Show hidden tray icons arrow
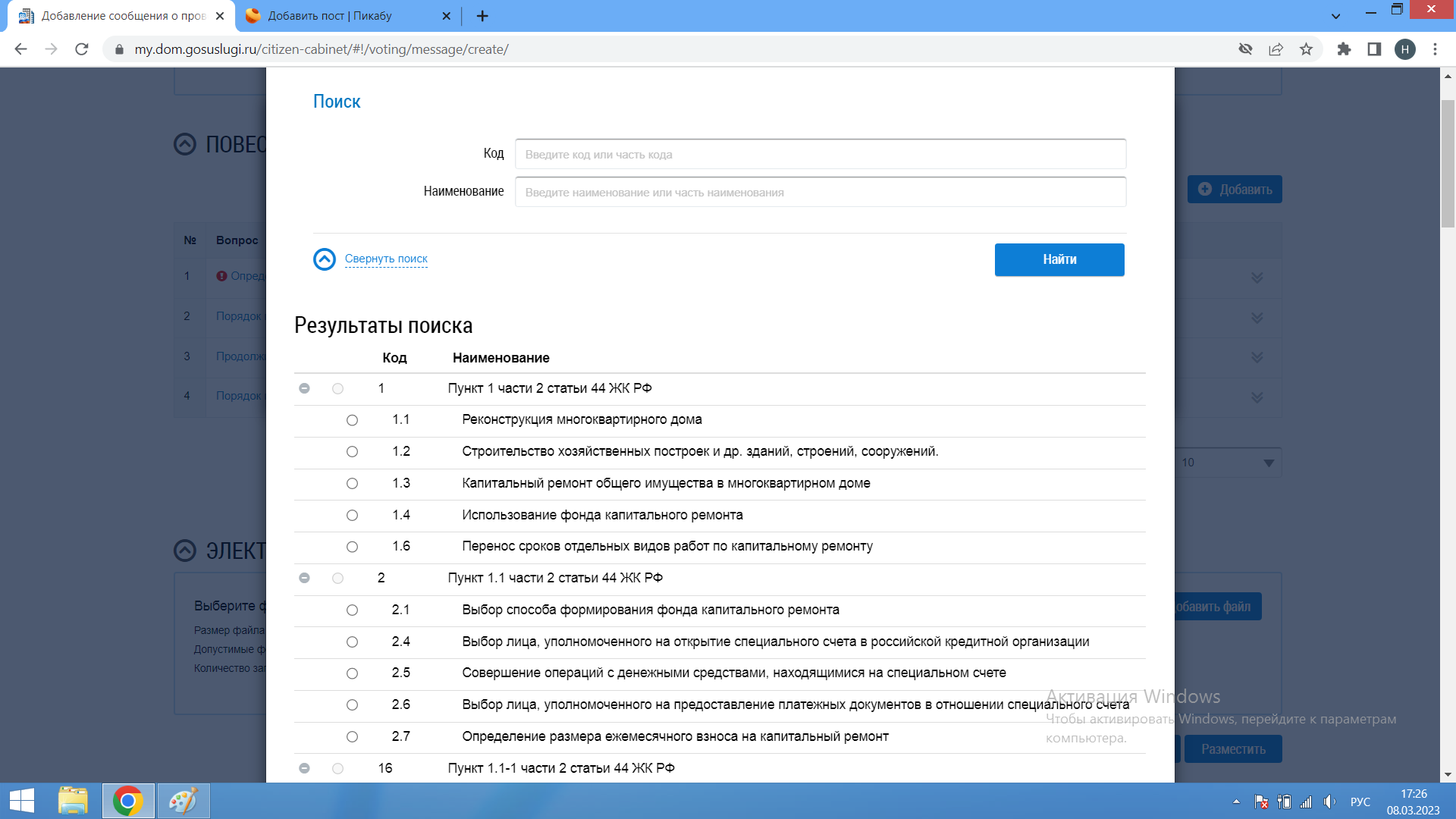1456x819 pixels. pos(1236,802)
